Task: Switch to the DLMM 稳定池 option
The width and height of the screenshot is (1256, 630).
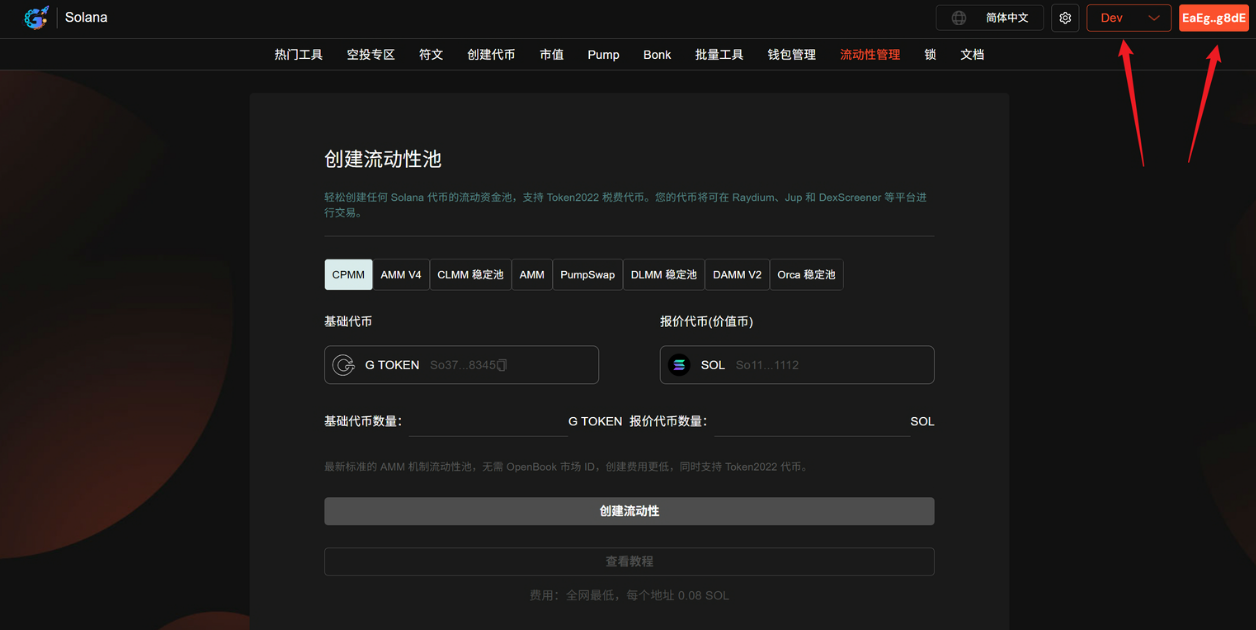Action: (x=663, y=274)
